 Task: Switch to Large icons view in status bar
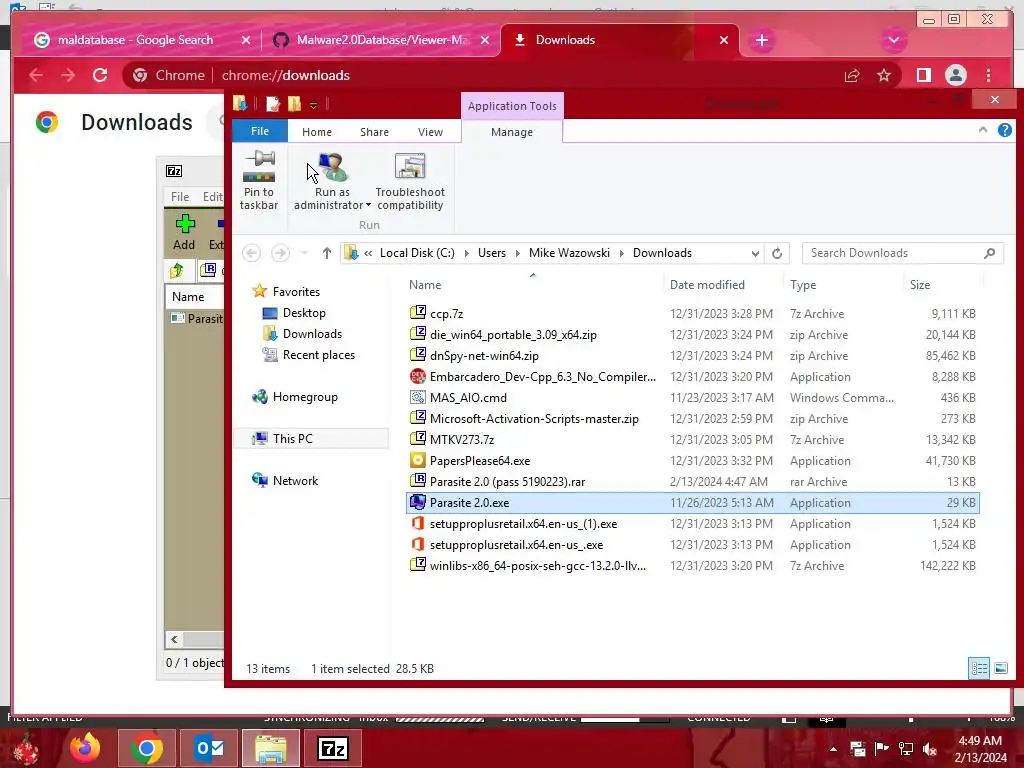click(x=1000, y=668)
